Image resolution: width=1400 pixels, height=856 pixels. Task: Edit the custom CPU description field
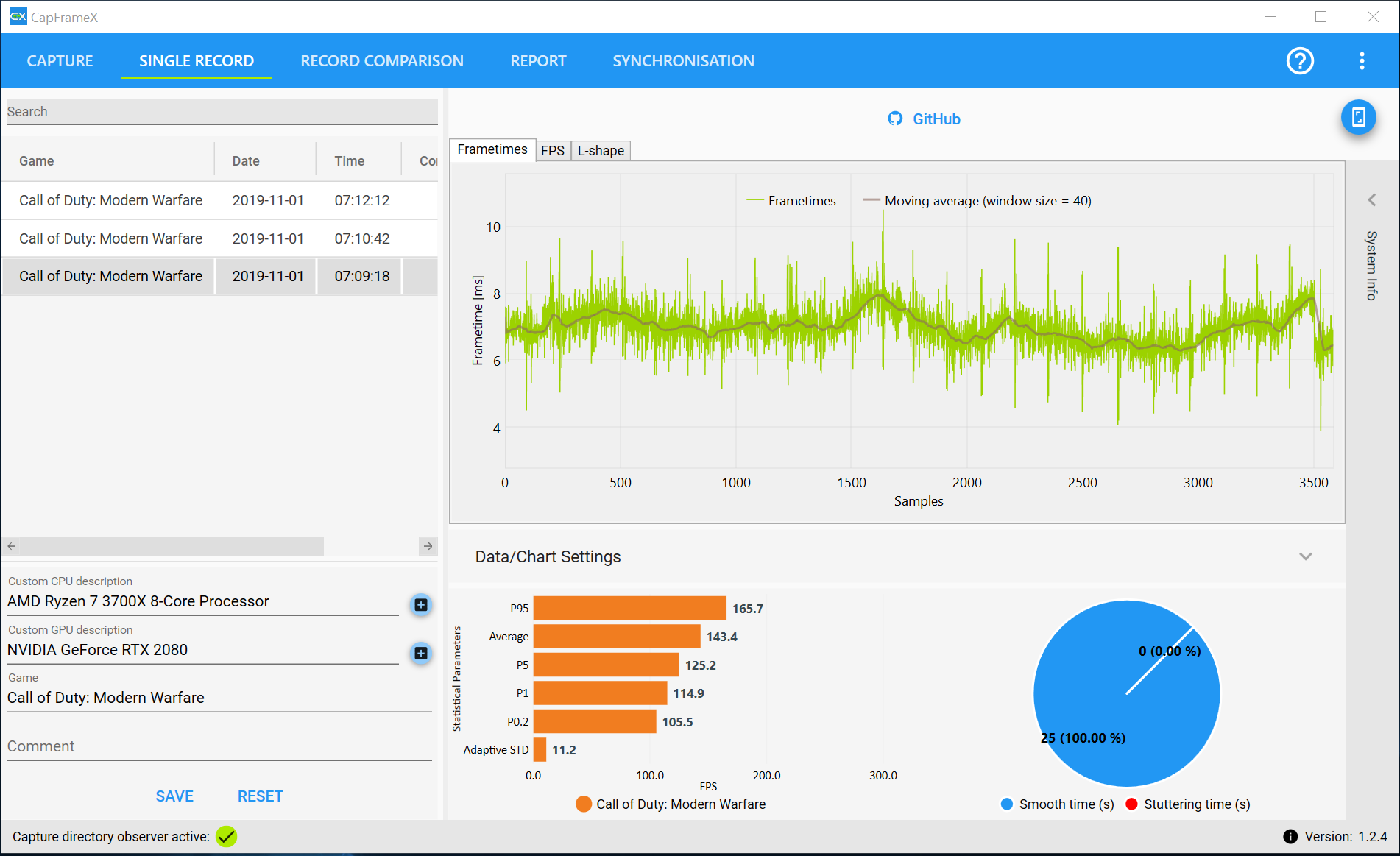coord(203,601)
